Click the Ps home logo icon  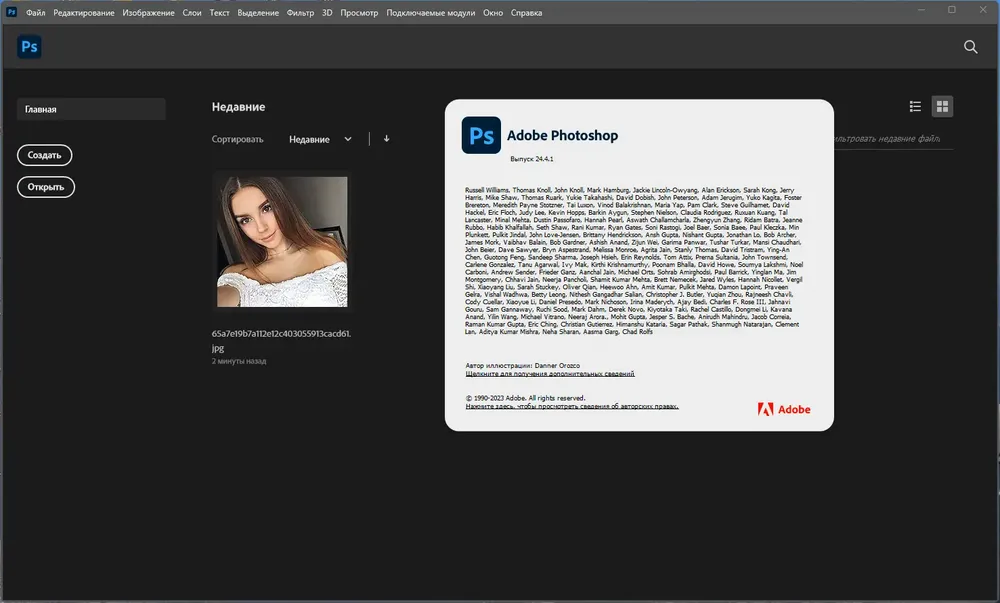pos(29,47)
